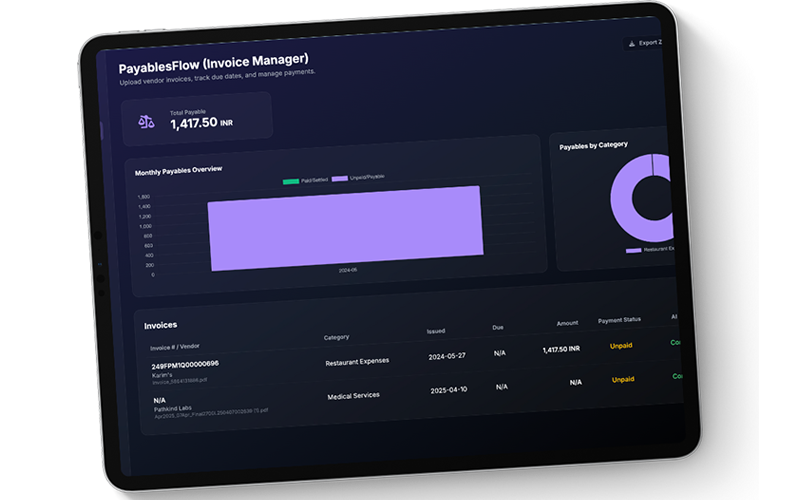Click the balance scale icon beside Total Payable

point(146,120)
